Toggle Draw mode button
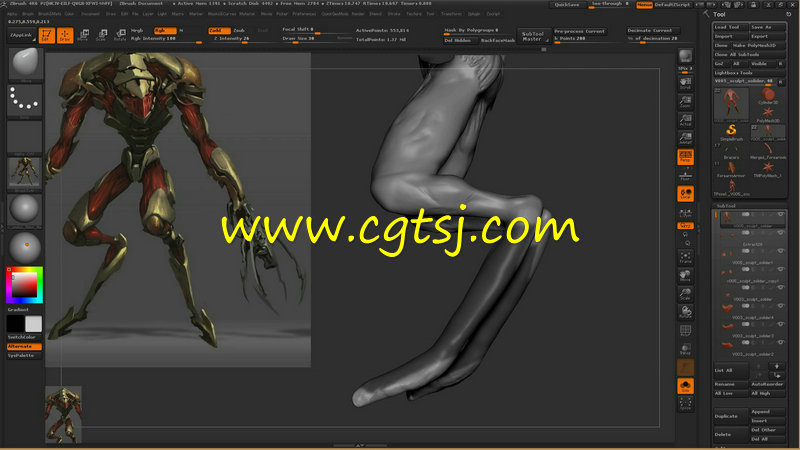Image resolution: width=800 pixels, height=450 pixels. coord(65,35)
